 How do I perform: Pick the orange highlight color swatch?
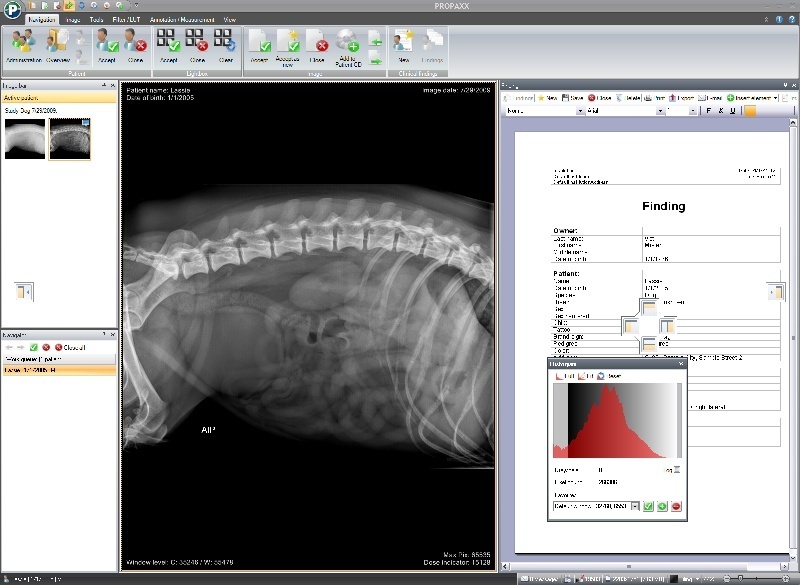point(751,111)
